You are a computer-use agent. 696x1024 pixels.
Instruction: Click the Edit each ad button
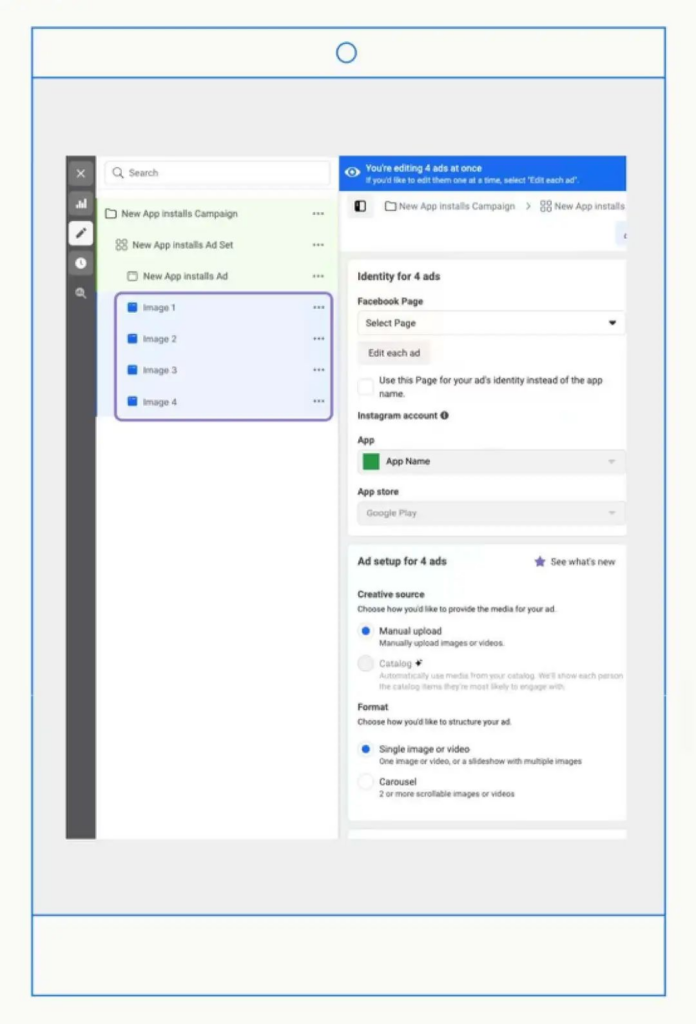[x=394, y=353]
